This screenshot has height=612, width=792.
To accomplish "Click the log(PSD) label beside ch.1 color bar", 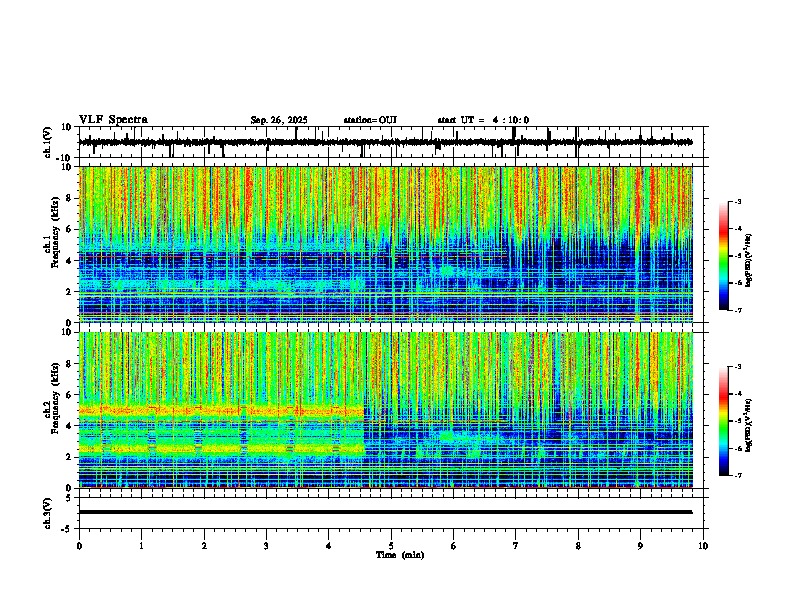I will [749, 260].
